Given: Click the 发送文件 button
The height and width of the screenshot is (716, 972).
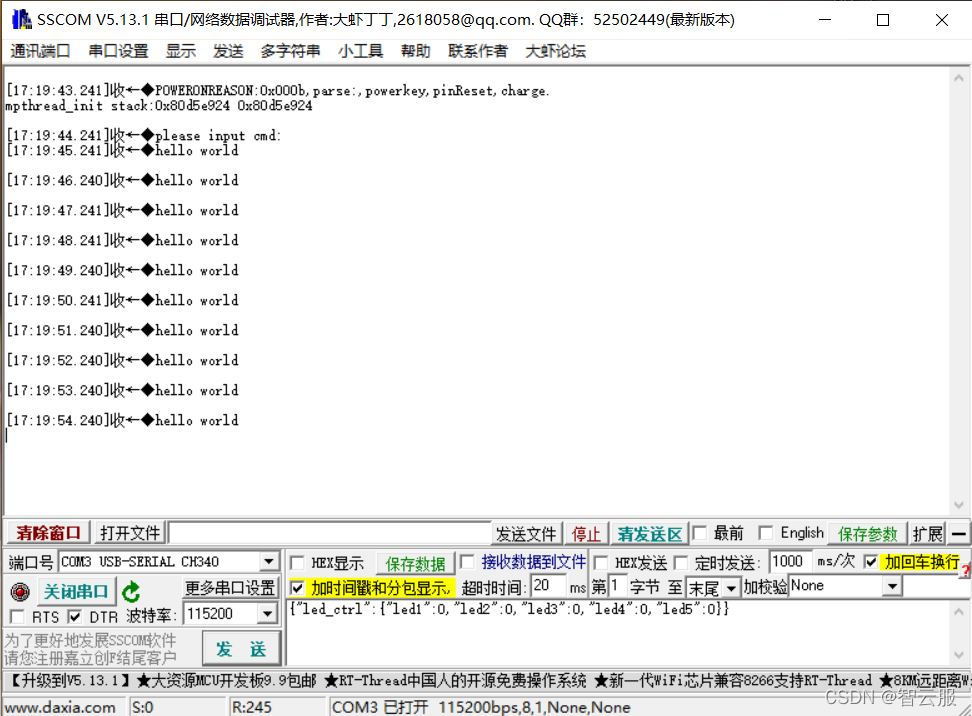Looking at the screenshot, I should click(526, 534).
